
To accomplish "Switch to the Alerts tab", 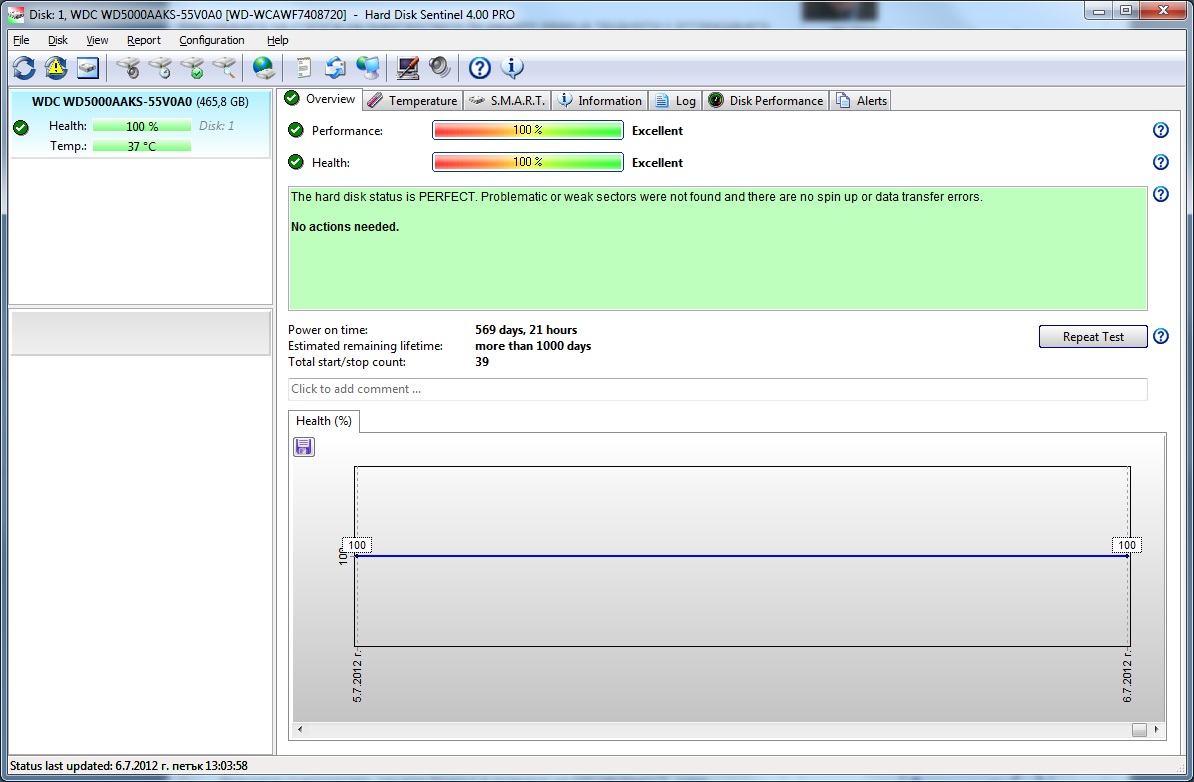I will pos(861,101).
